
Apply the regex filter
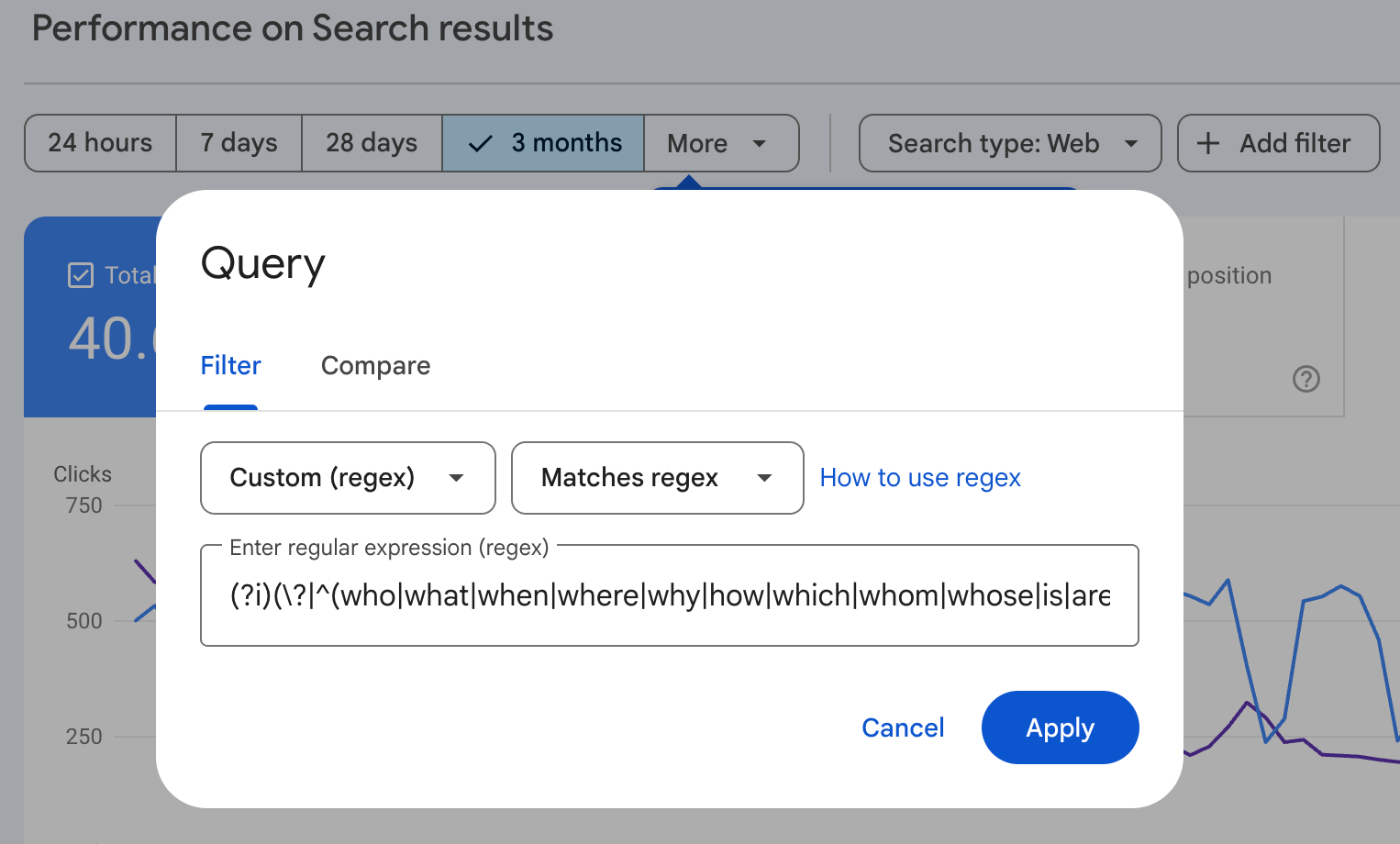click(1060, 727)
